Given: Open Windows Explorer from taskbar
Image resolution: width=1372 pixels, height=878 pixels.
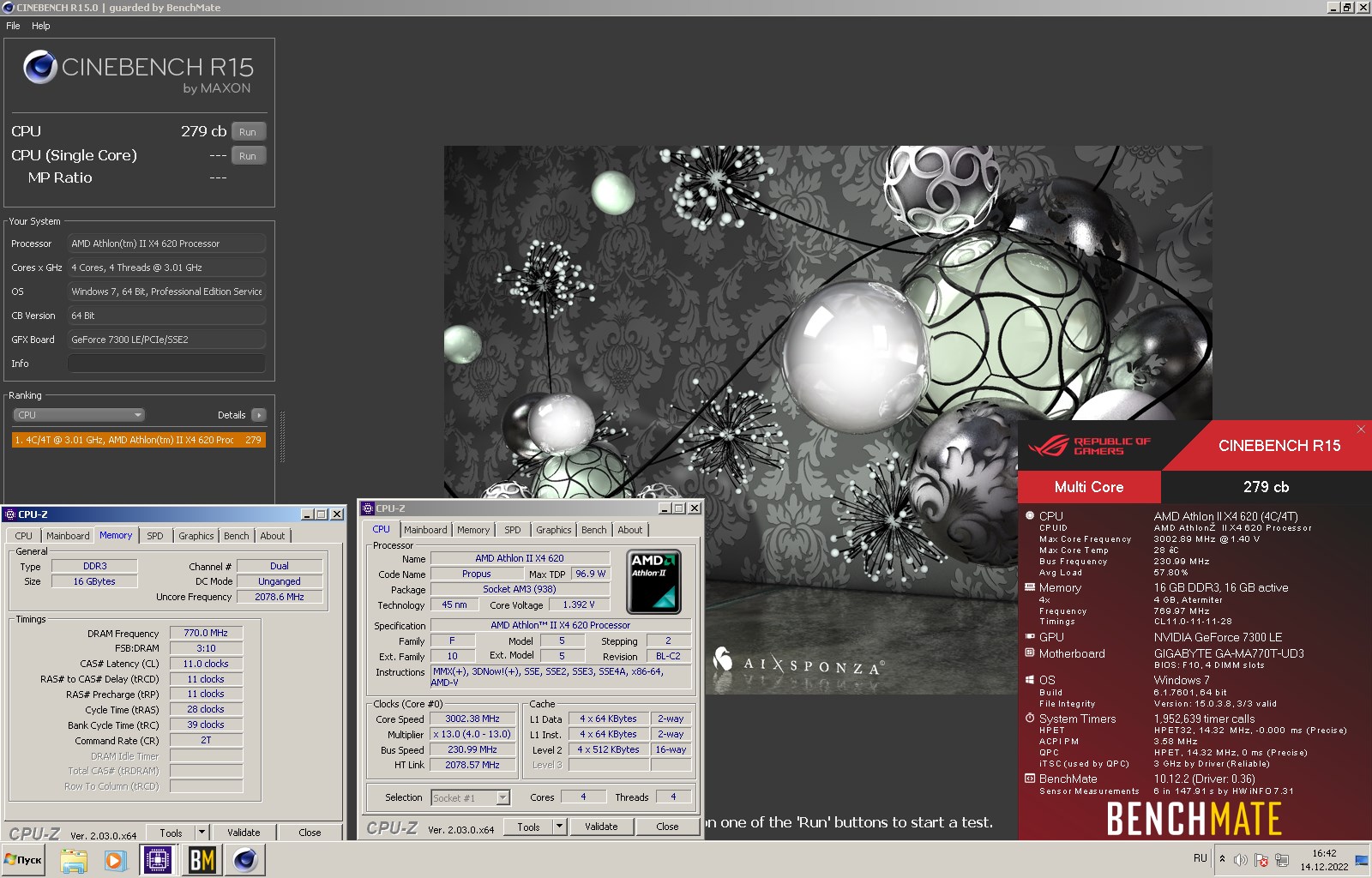Looking at the screenshot, I should pyautogui.click(x=74, y=860).
